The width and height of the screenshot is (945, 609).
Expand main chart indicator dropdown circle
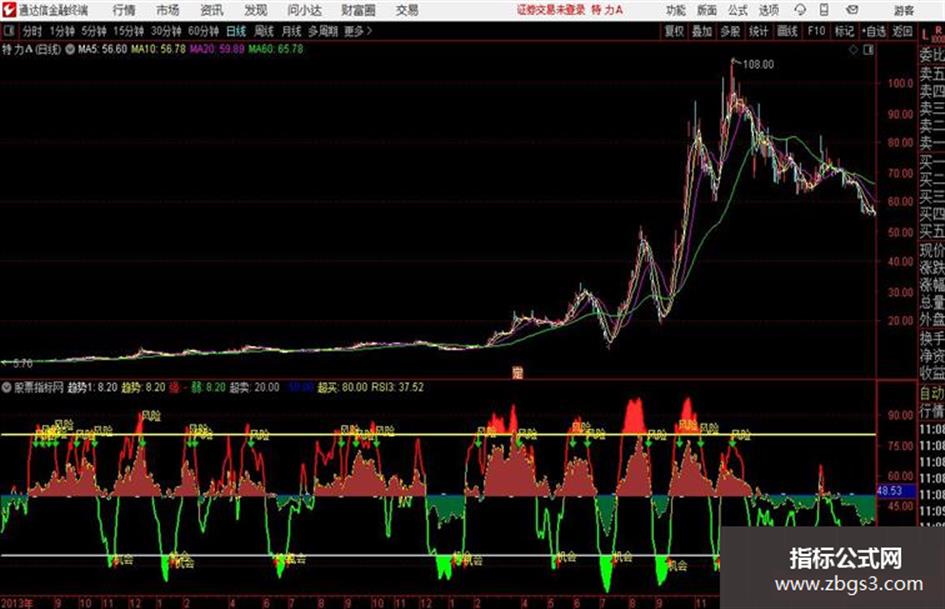coord(70,49)
